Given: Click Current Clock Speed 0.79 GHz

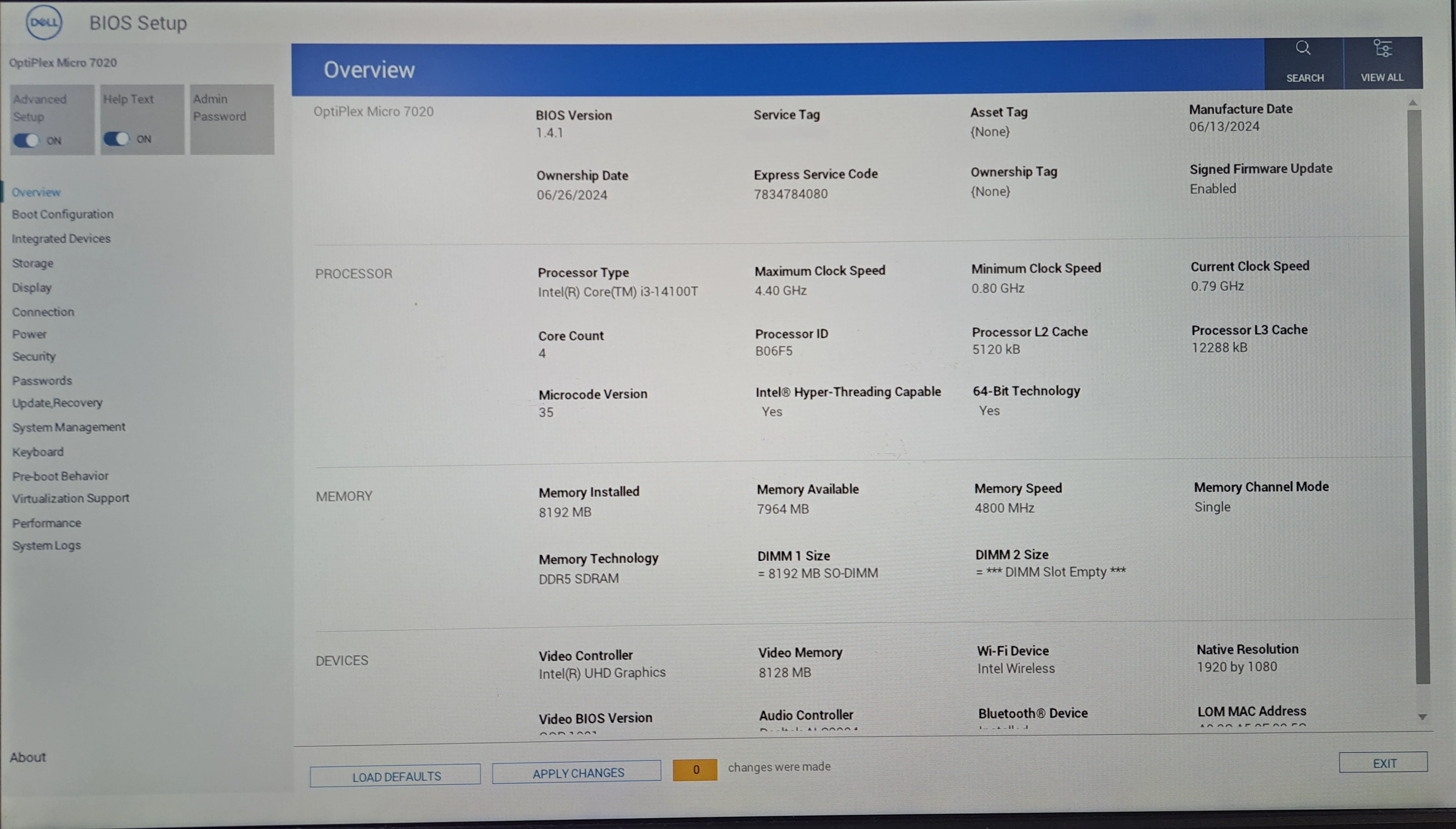Looking at the screenshot, I should 1217,286.
